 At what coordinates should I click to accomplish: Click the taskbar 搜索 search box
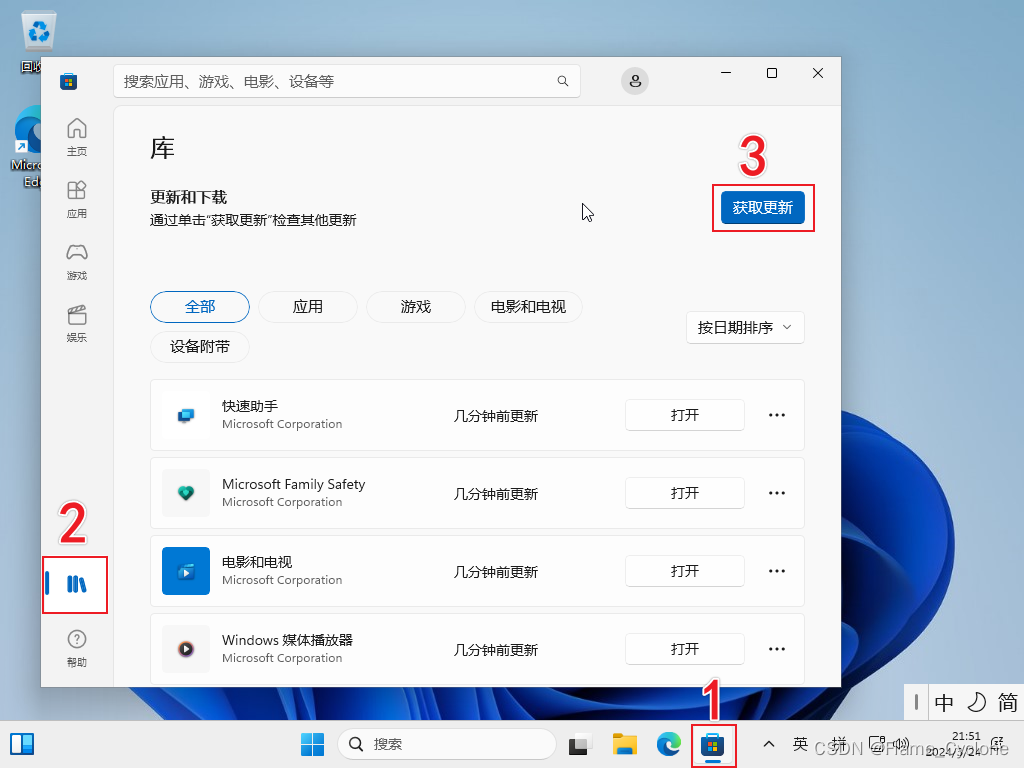(447, 744)
